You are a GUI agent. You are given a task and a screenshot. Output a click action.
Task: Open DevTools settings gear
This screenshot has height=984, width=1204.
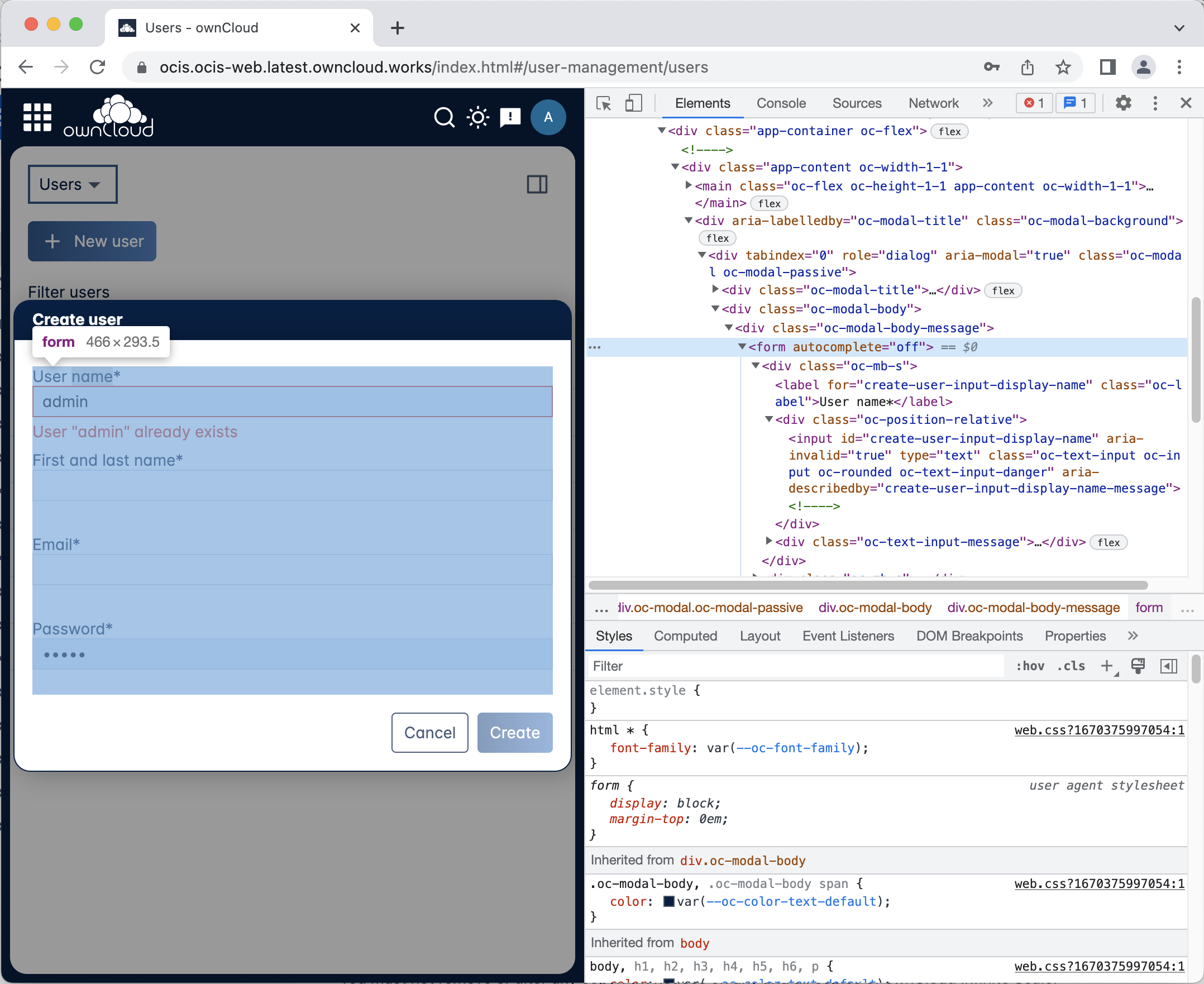tap(1124, 103)
